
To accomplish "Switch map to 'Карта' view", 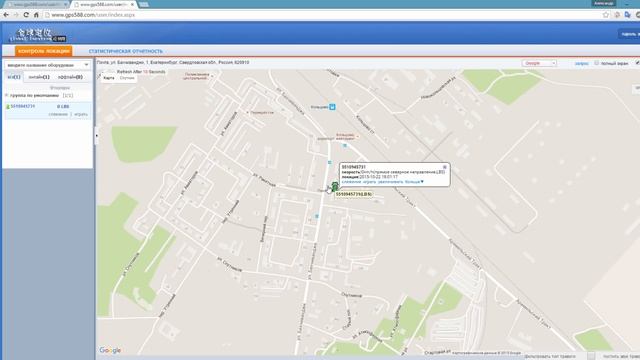I will 109,78.
